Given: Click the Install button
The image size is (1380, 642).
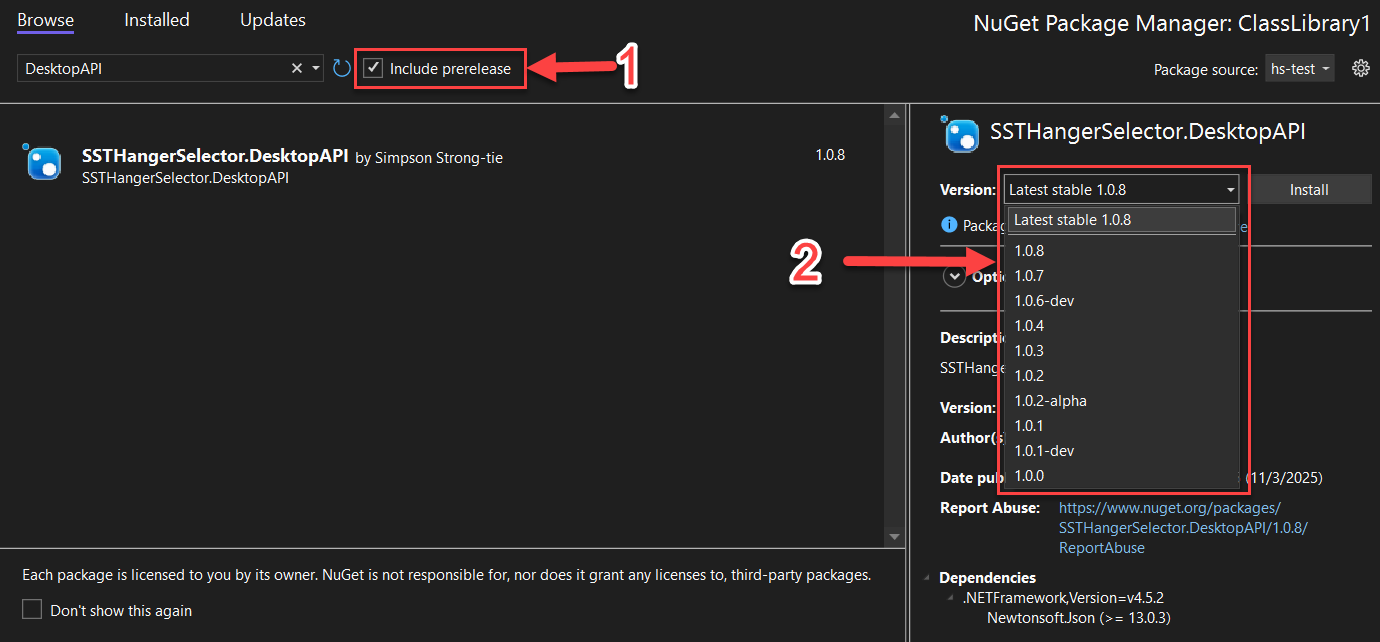Looking at the screenshot, I should 1310,189.
